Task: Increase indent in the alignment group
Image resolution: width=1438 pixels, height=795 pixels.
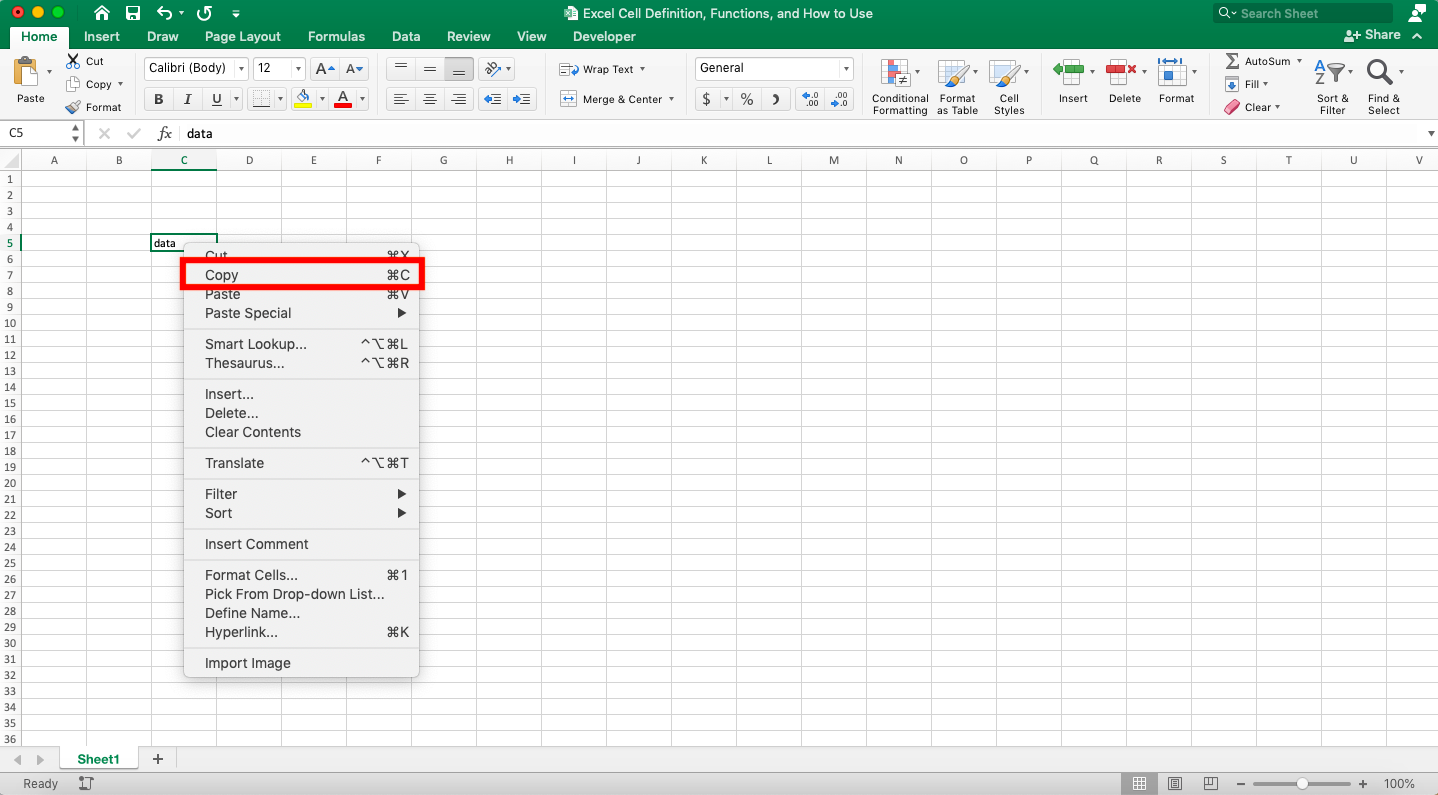Action: pos(522,99)
